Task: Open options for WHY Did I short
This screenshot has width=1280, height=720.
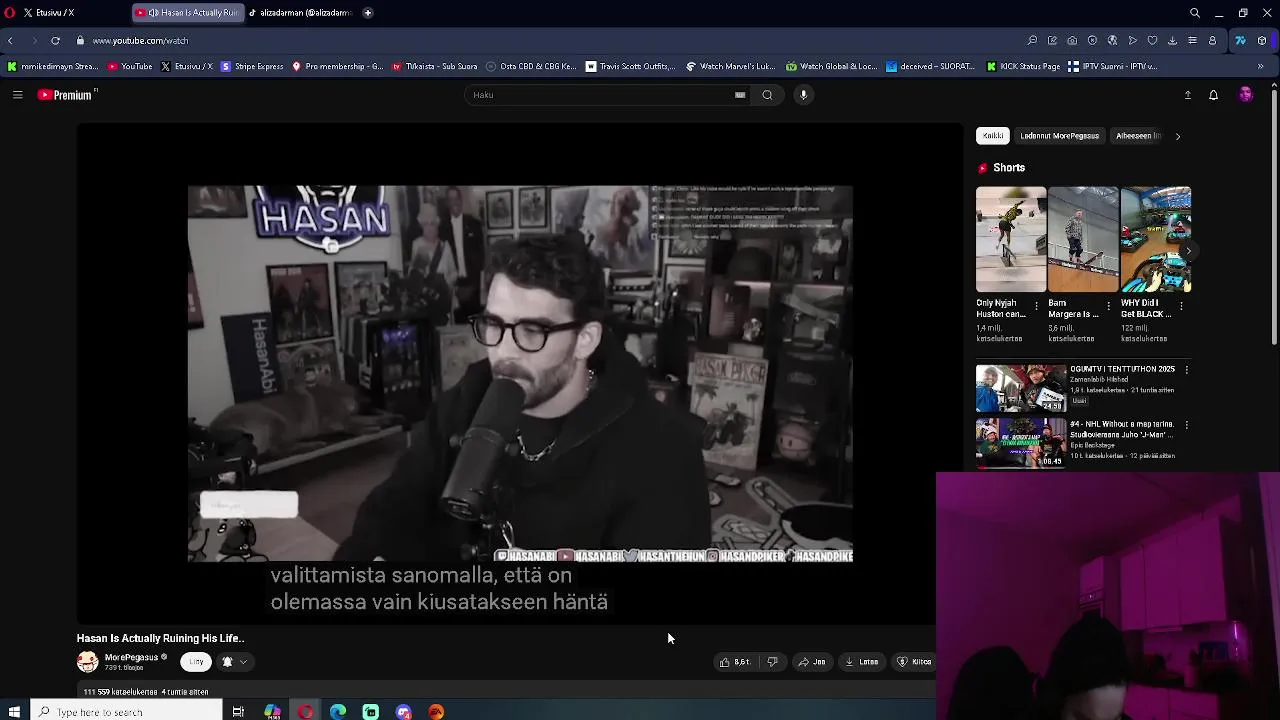Action: tap(1181, 306)
